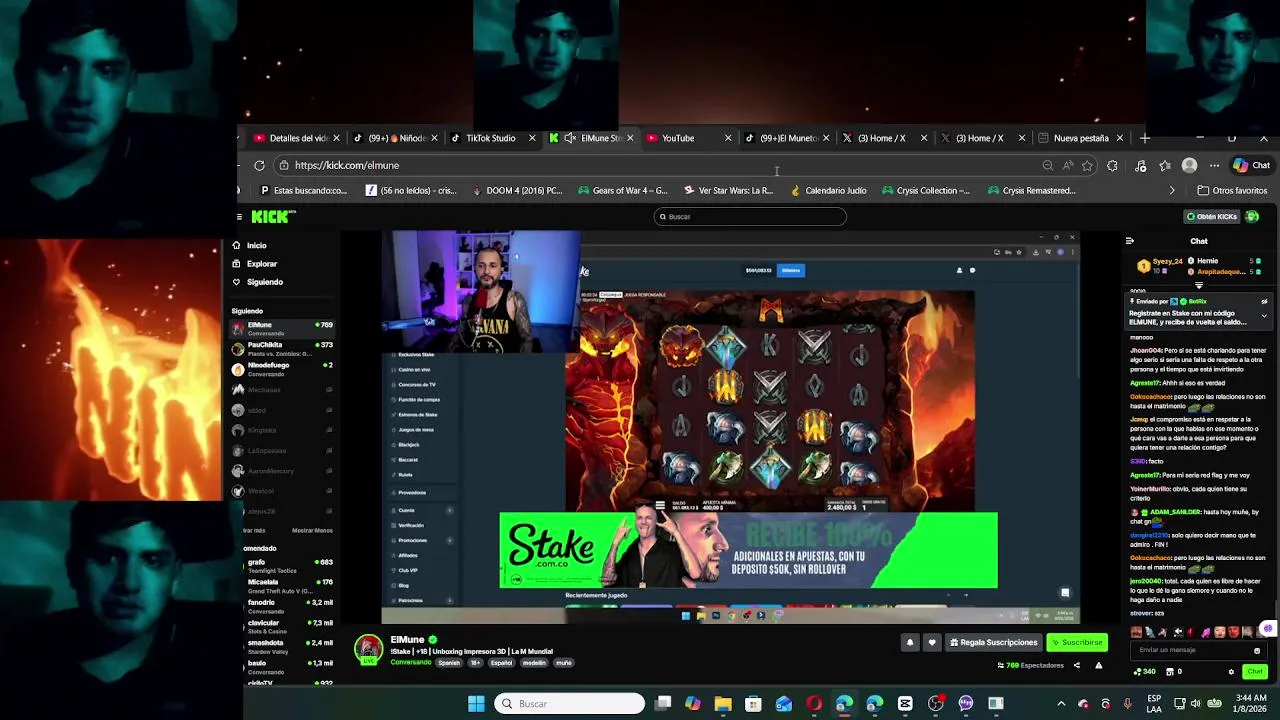Close the TikTok Studio tab
Screen dimensions: 1280x720
pos(532,138)
